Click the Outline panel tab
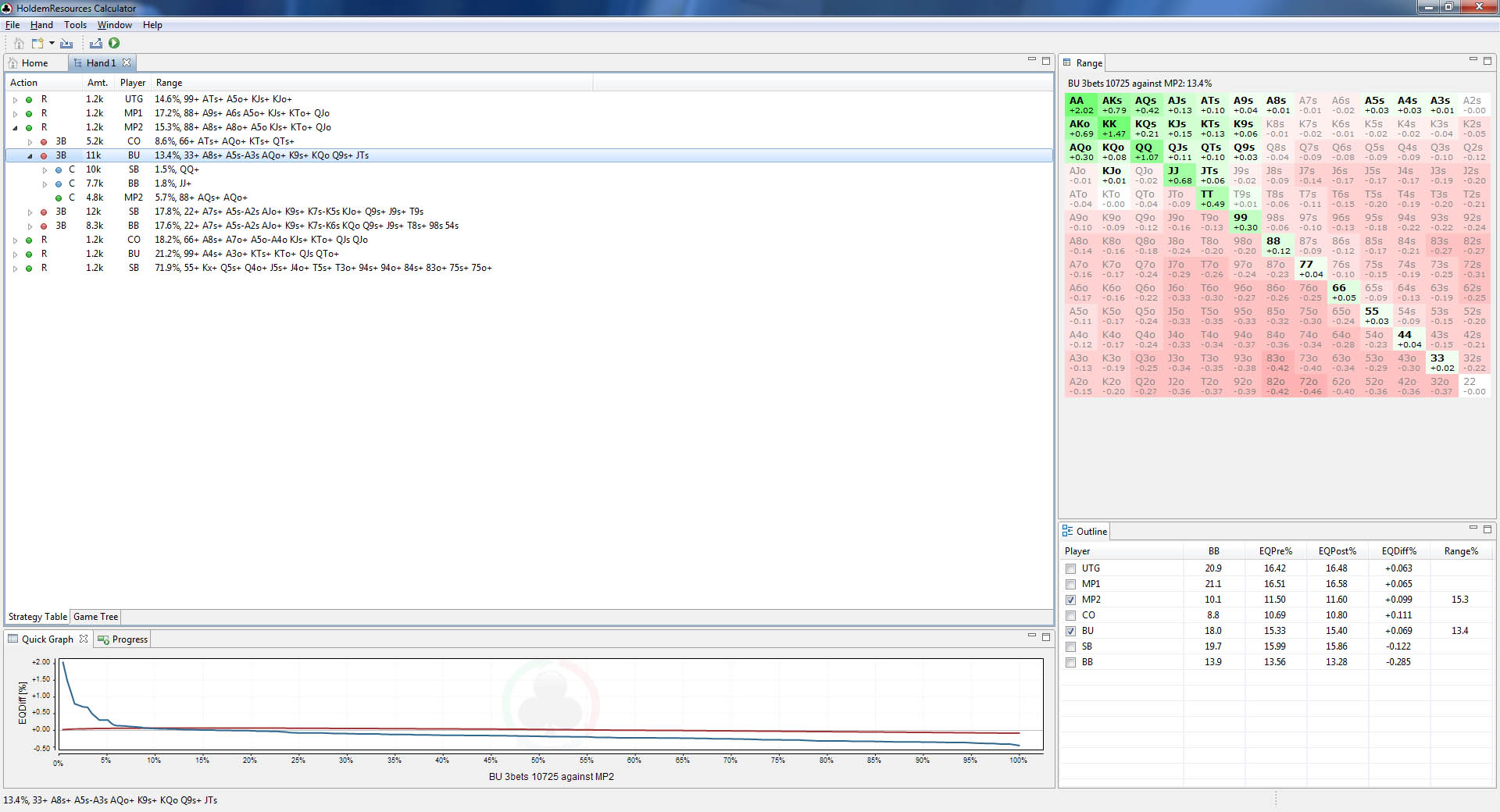1500x812 pixels. [1085, 532]
